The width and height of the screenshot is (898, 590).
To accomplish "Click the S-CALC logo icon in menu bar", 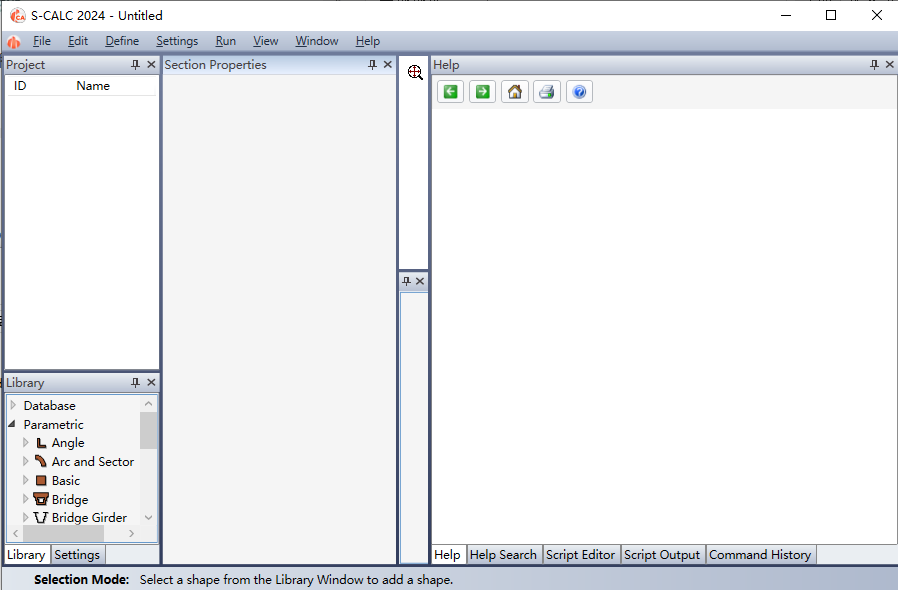I will coord(14,41).
